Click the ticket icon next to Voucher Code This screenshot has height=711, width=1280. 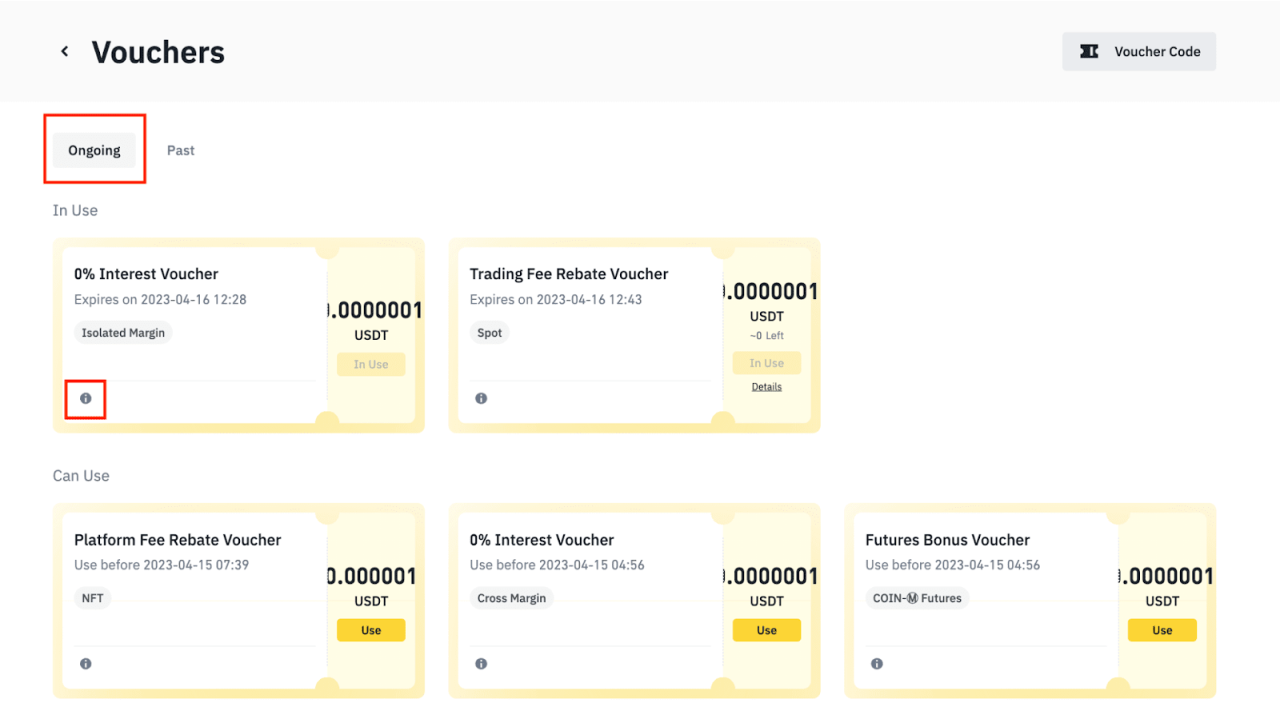[x=1089, y=51]
